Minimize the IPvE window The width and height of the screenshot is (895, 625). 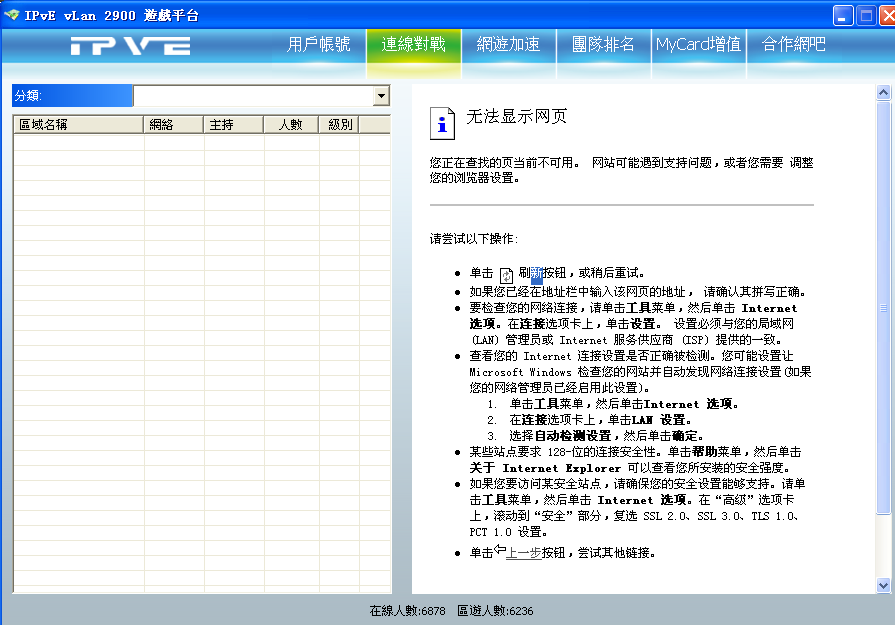coord(843,15)
